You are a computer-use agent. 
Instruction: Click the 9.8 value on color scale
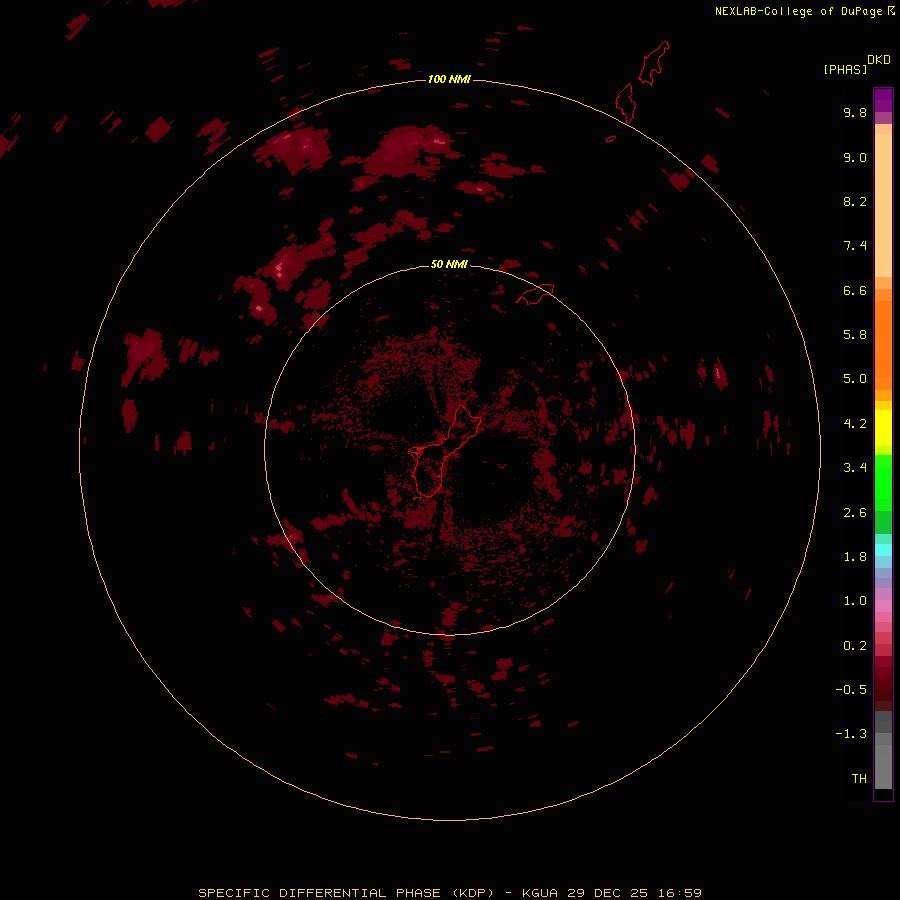pyautogui.click(x=855, y=112)
